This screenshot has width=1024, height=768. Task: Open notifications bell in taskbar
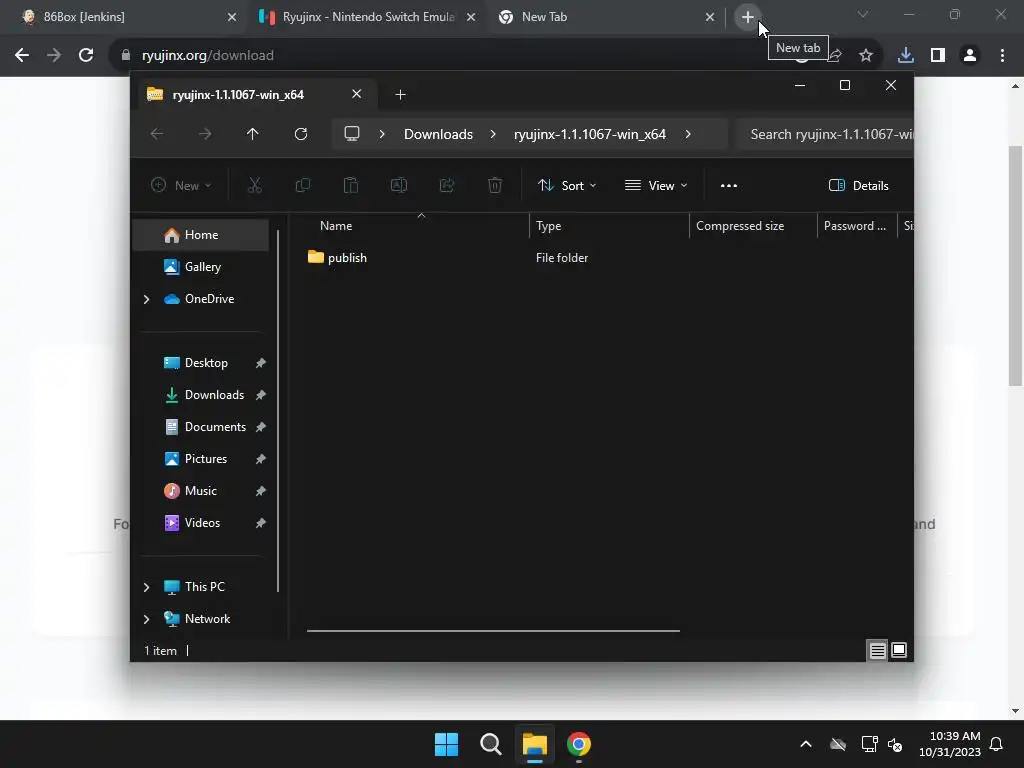point(996,744)
